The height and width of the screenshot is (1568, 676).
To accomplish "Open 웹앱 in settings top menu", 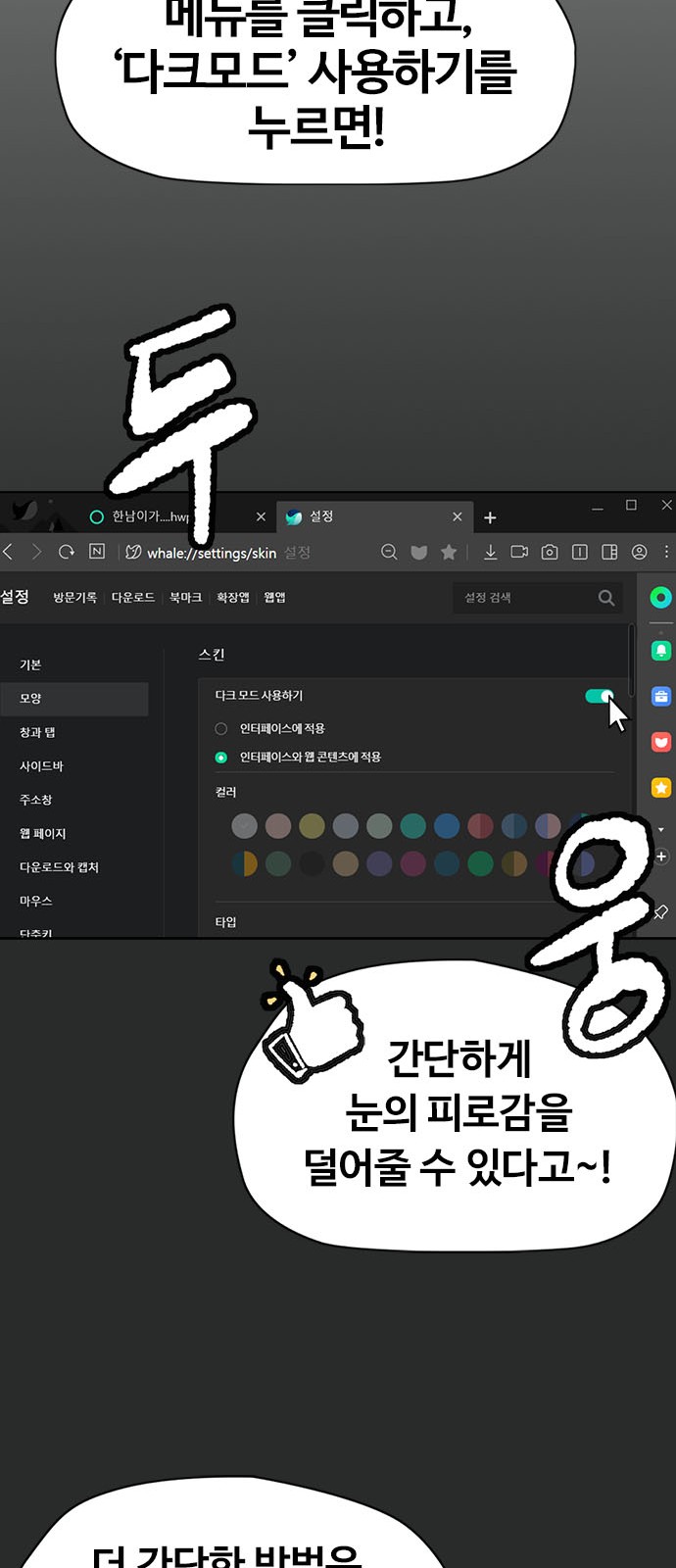I will coord(275,597).
